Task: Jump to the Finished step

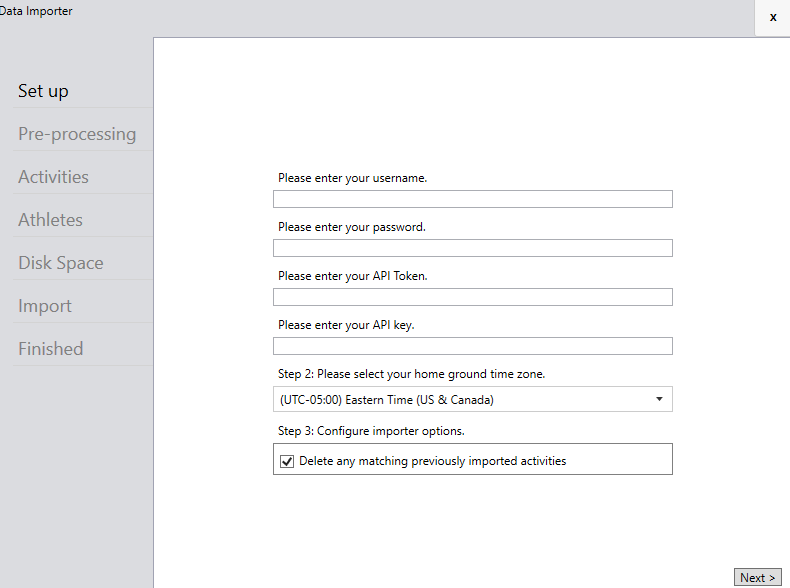Action: pyautogui.click(x=50, y=349)
